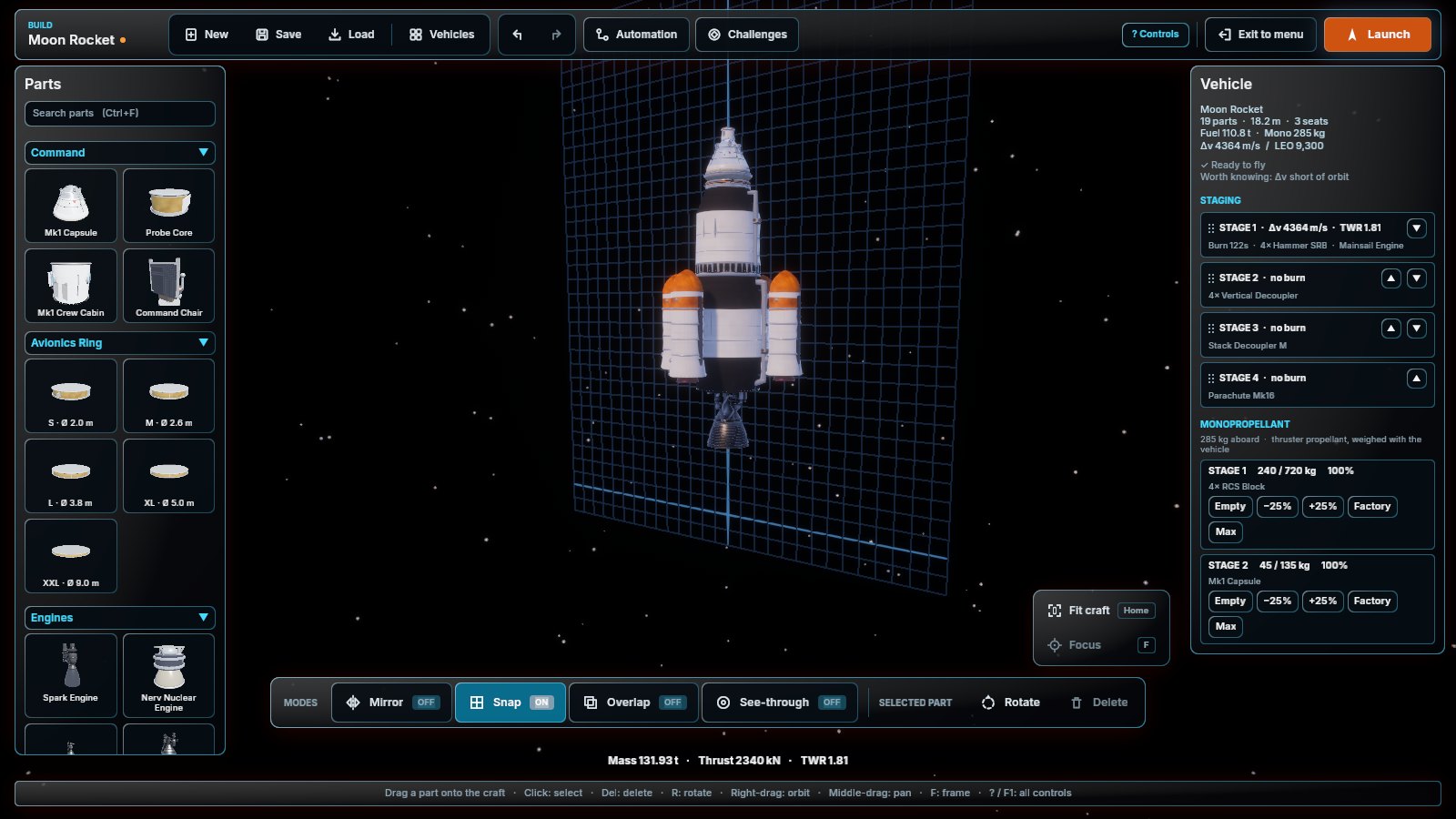
Task: Load a saved vehicle
Action: pos(351,35)
